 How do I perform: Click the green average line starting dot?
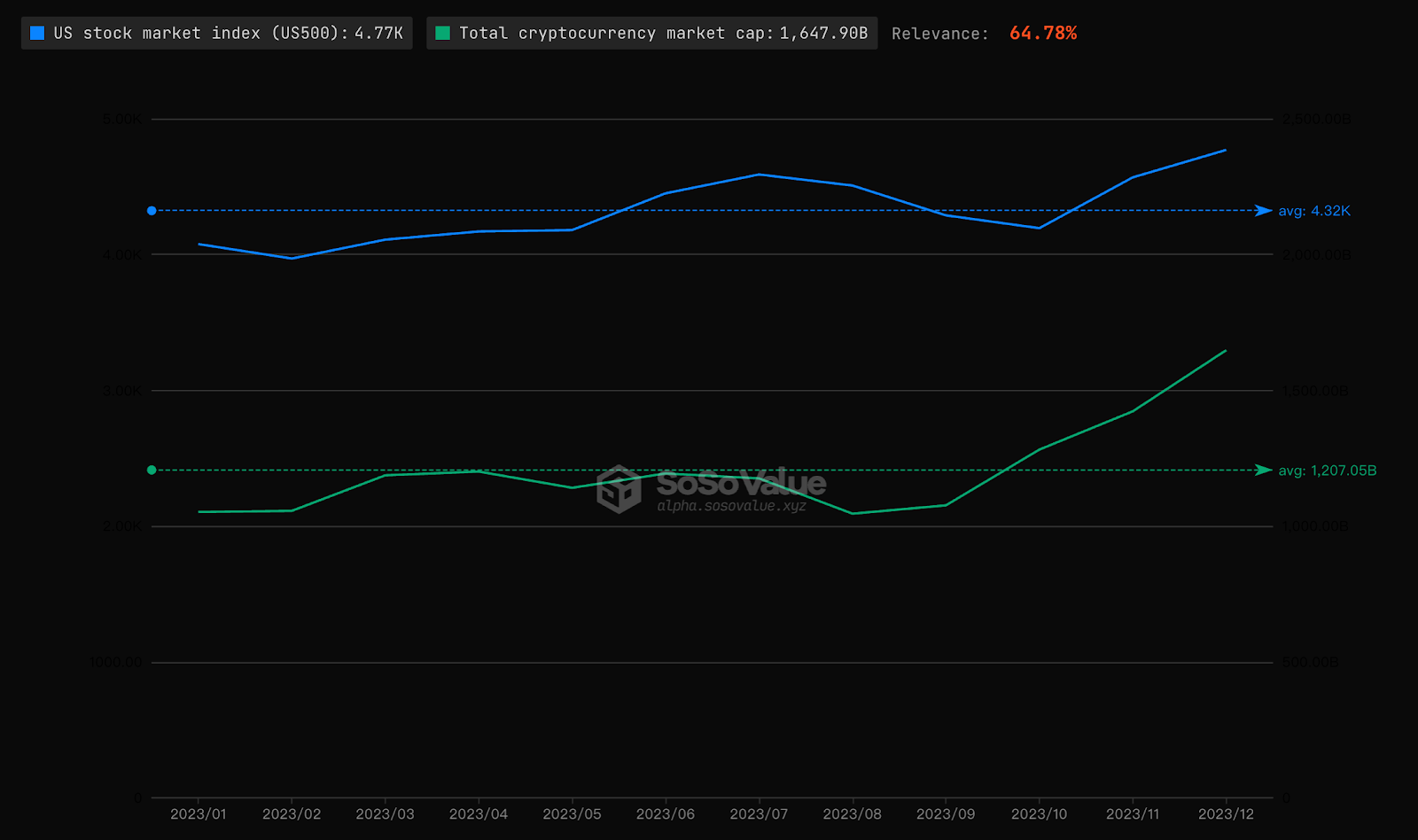coord(152,471)
